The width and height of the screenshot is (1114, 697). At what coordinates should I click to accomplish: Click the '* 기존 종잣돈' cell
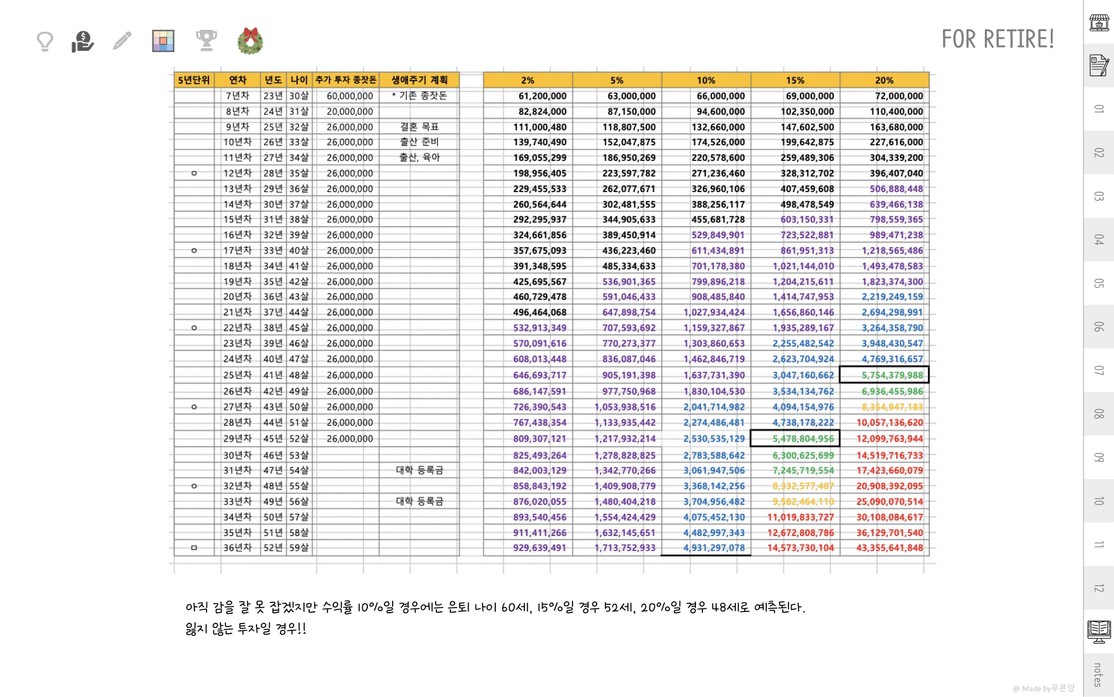pyautogui.click(x=419, y=96)
